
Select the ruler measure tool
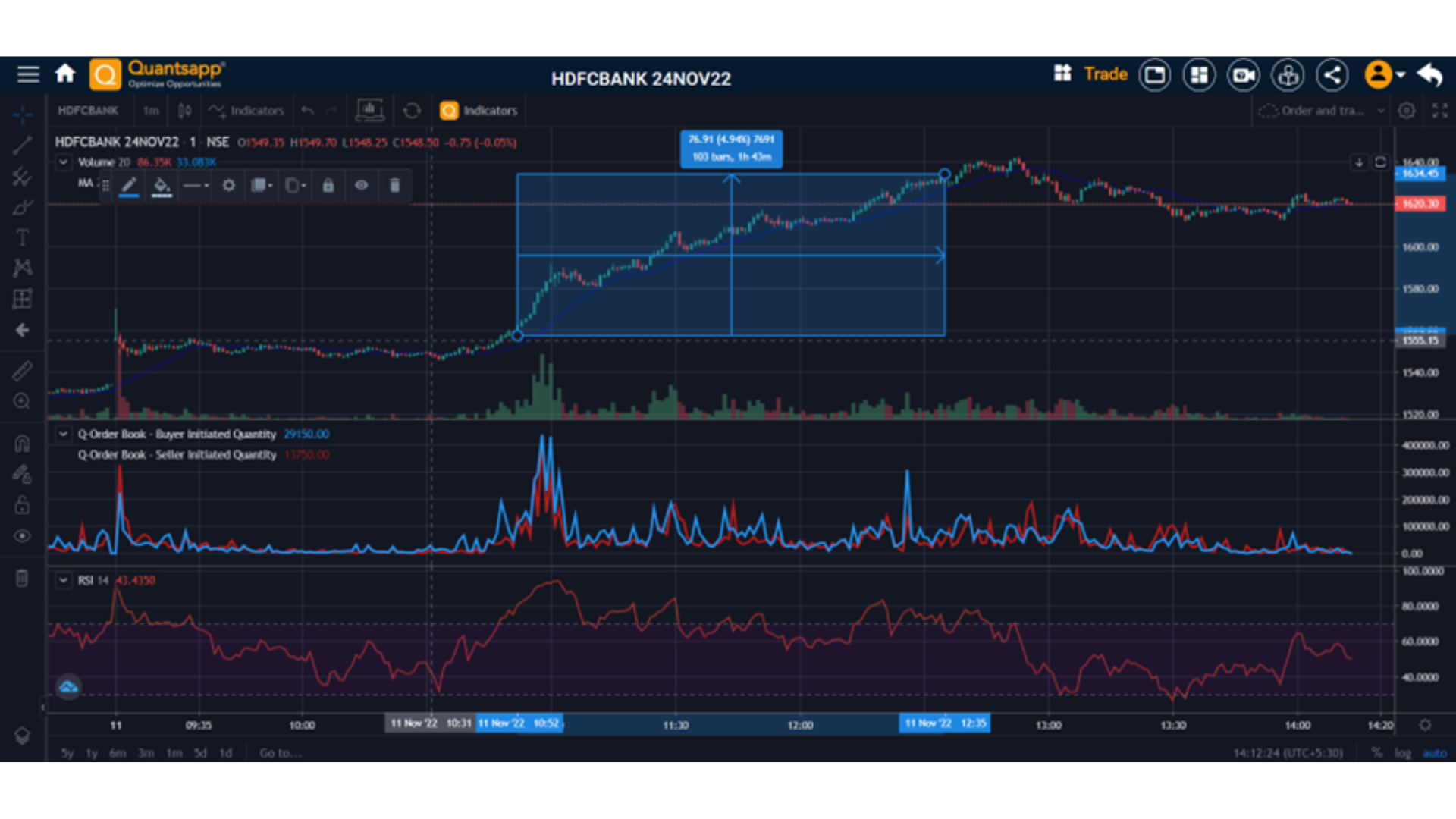pos(22,371)
